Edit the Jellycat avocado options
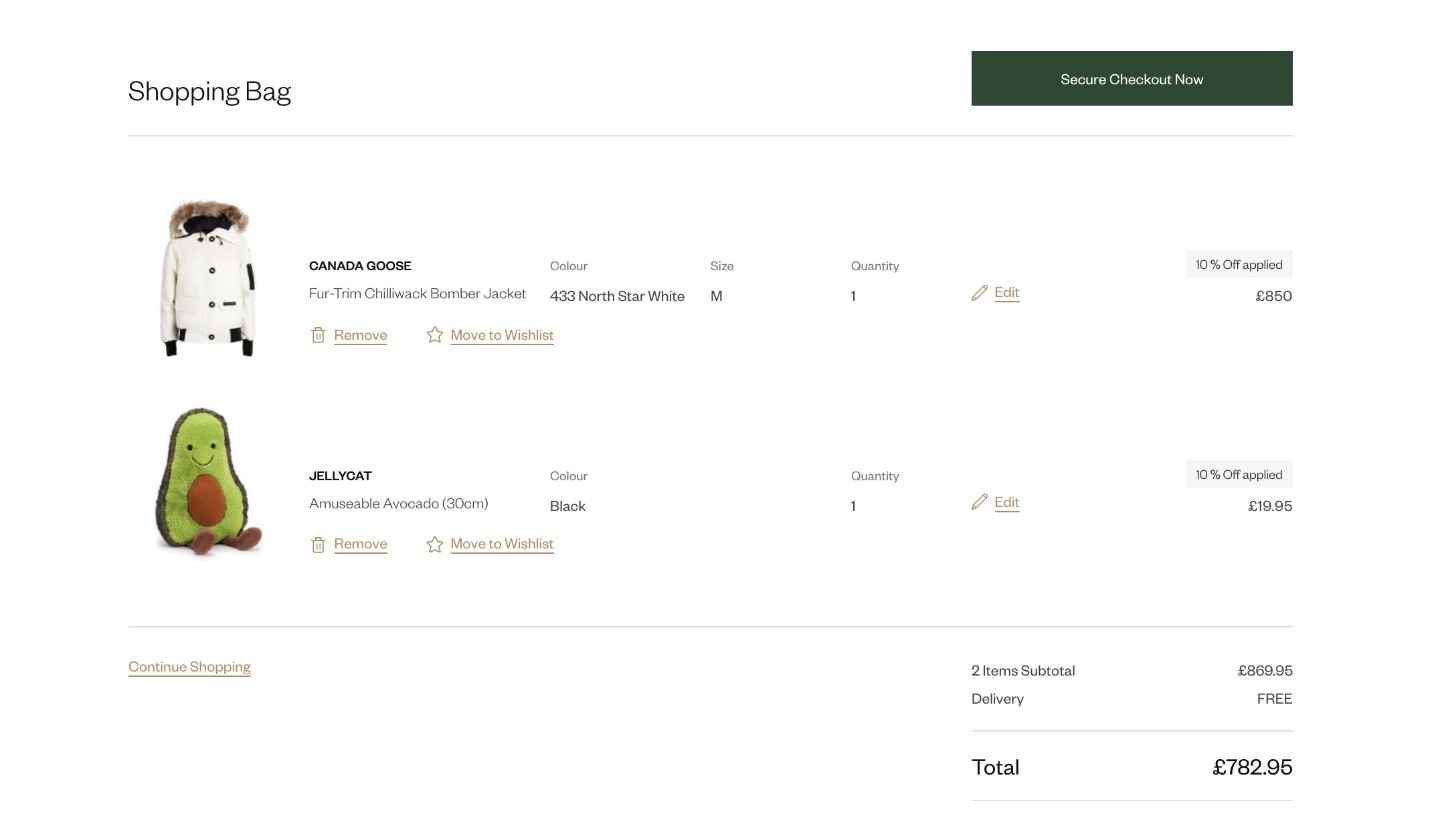 pos(1007,502)
